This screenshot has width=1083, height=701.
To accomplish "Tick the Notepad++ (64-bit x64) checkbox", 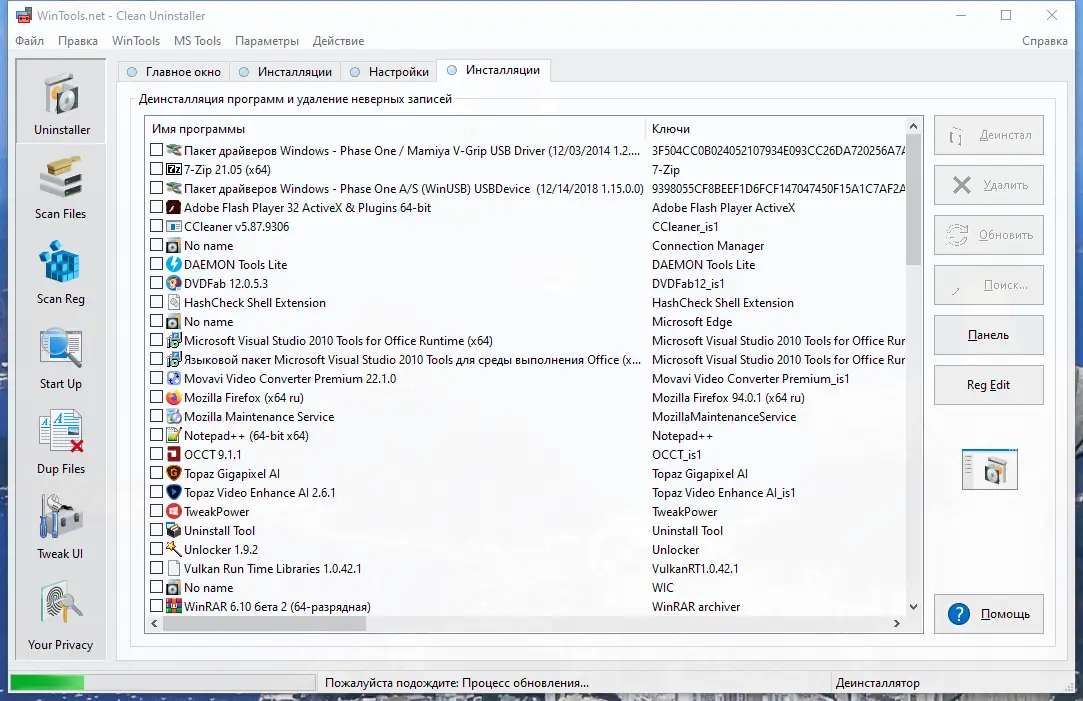I will pos(156,435).
